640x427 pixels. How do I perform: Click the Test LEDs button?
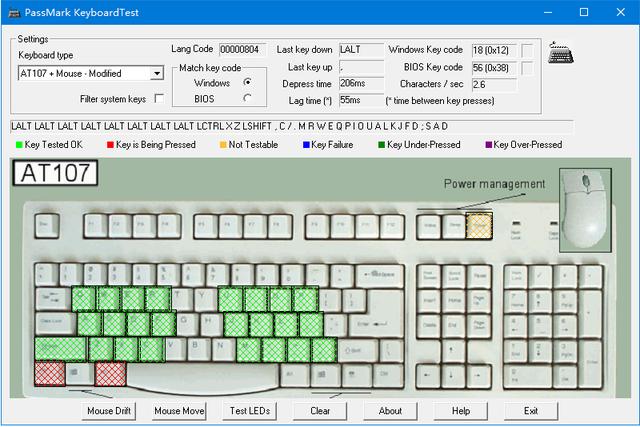[x=250, y=411]
